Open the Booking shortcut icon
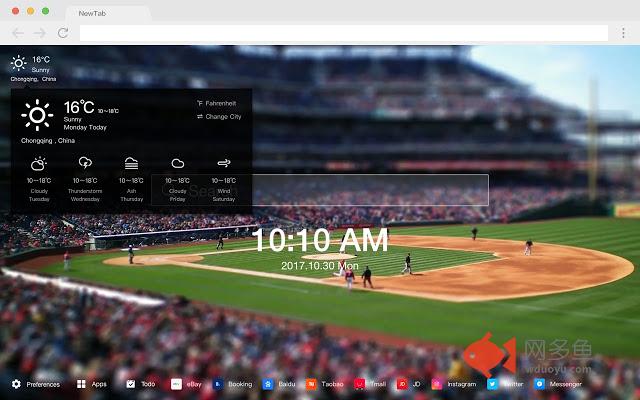Viewport: 640px width, 400px height. pyautogui.click(x=217, y=384)
